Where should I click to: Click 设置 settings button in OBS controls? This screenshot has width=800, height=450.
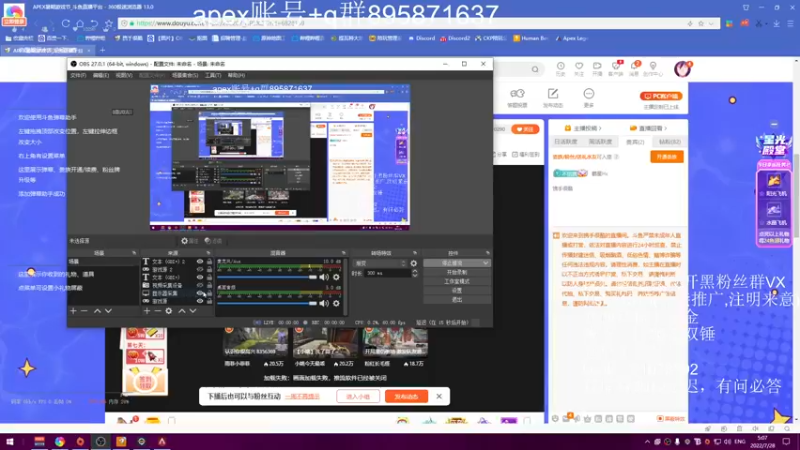[457, 290]
